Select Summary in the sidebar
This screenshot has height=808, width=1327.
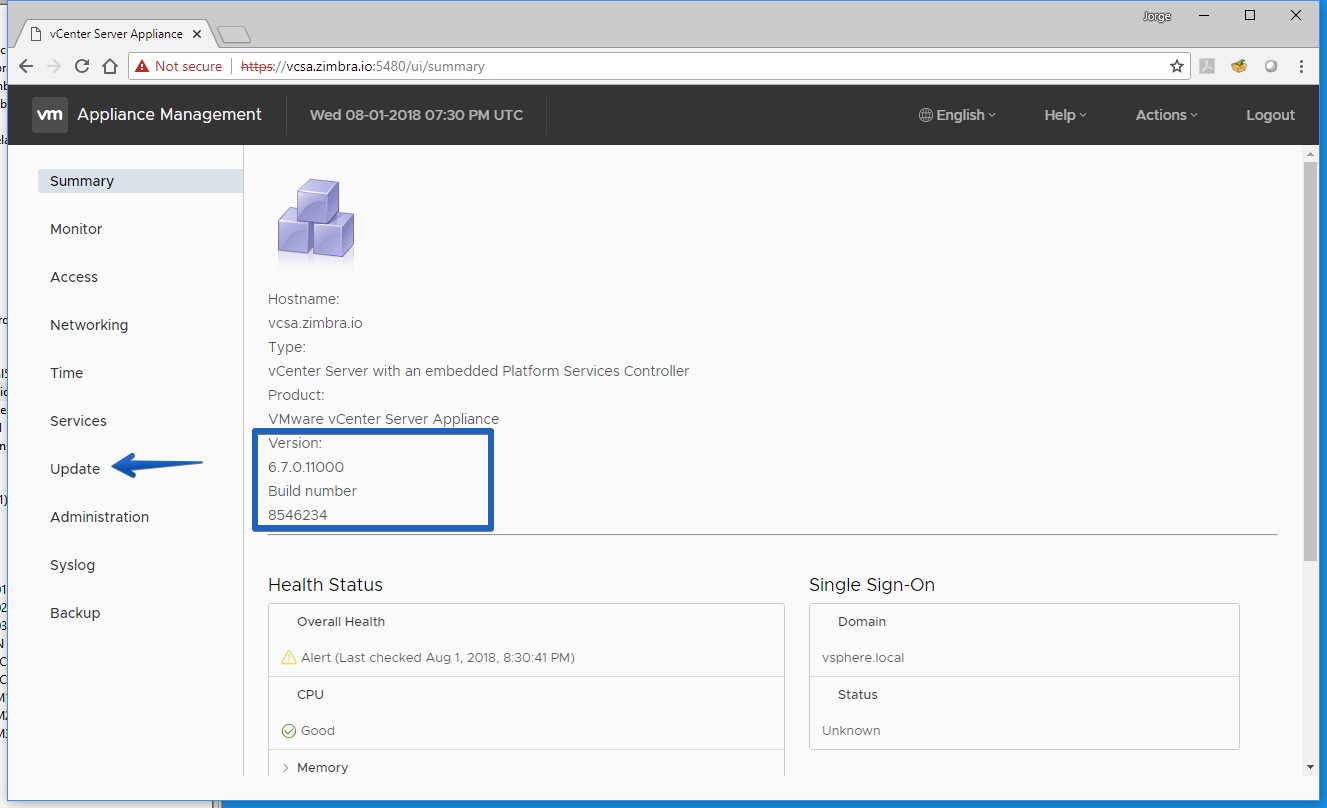coord(140,181)
